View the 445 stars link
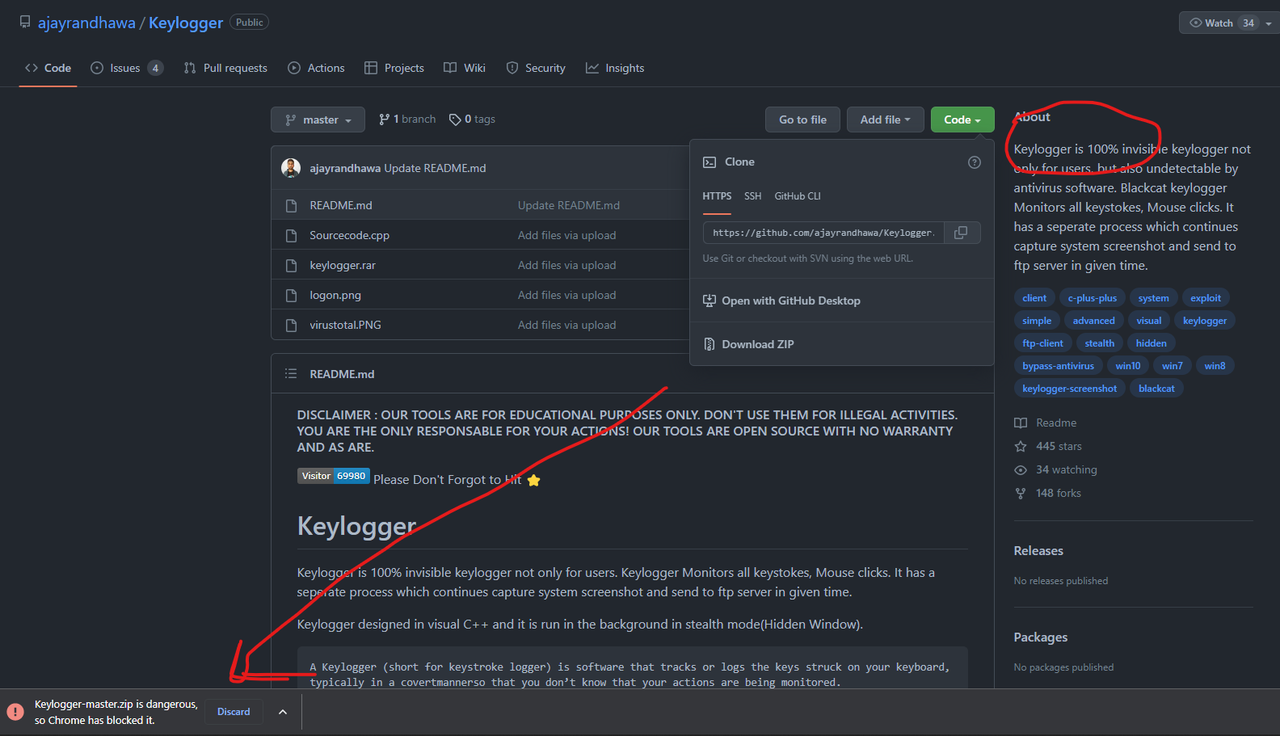This screenshot has height=736, width=1280. pyautogui.click(x=1048, y=446)
